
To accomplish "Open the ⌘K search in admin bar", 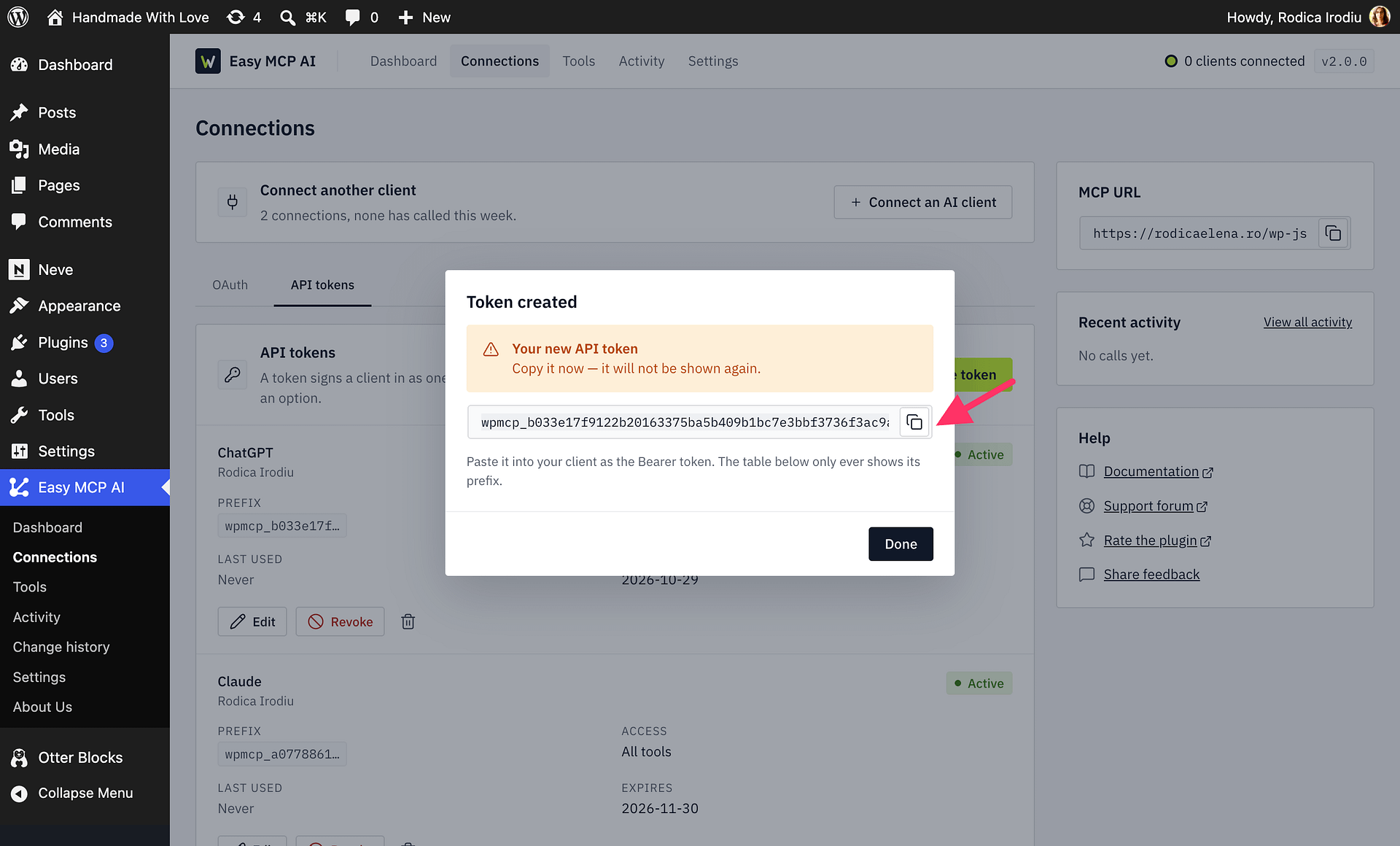I will click(303, 17).
